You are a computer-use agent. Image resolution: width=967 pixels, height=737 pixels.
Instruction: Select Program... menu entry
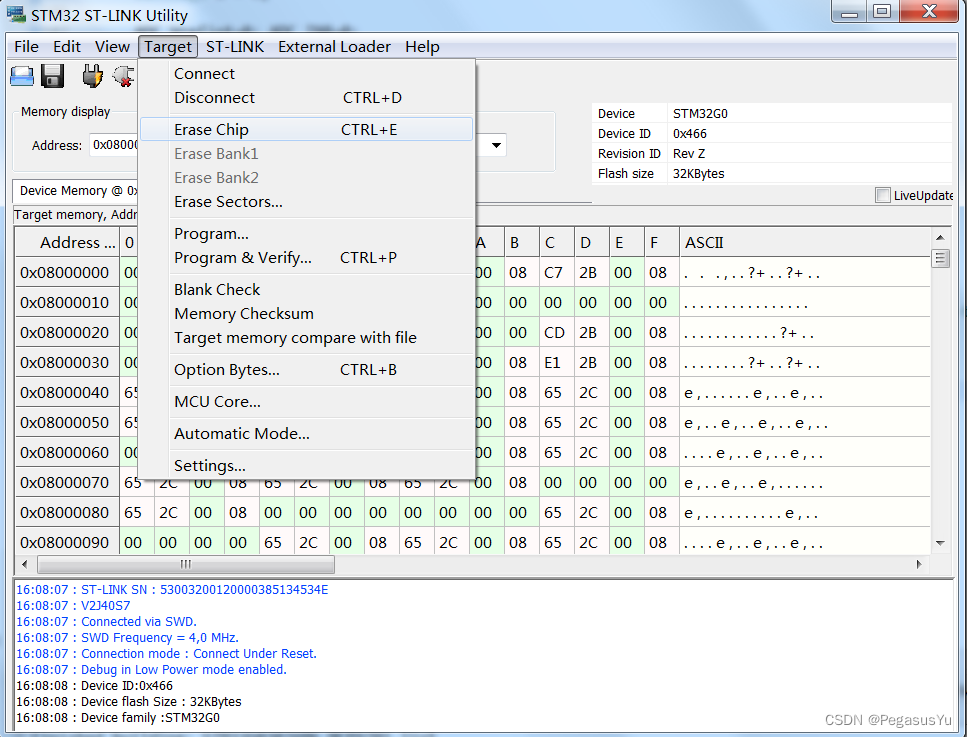click(x=307, y=234)
